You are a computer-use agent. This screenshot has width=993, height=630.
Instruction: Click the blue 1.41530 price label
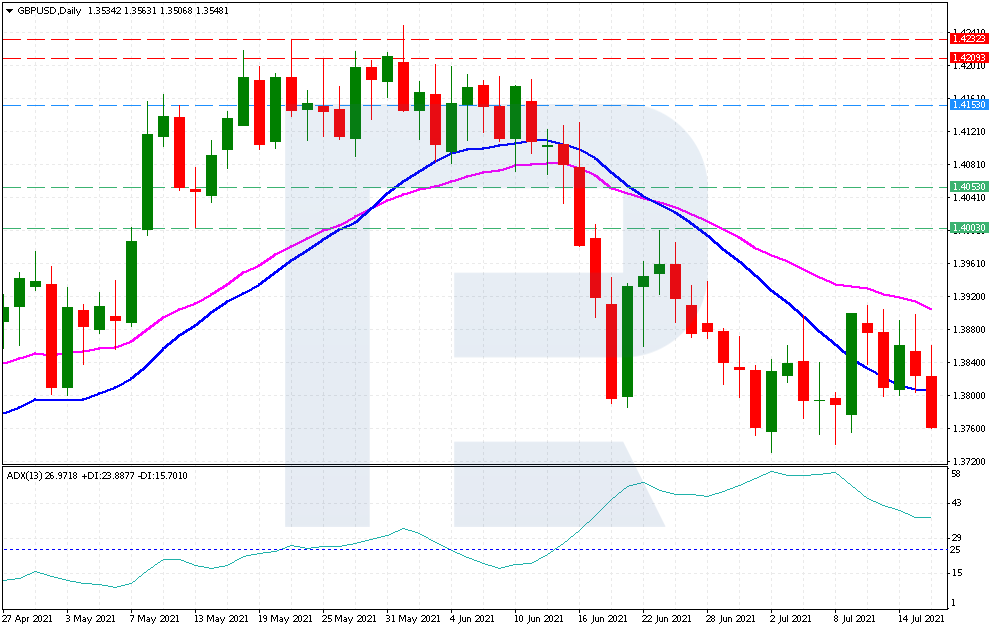(969, 105)
